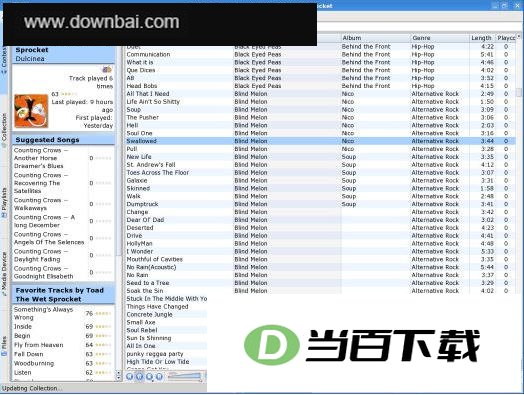Screen dimensions: 524x395
Task: Open favorite track Begin
Action: pyautogui.click(x=22, y=336)
